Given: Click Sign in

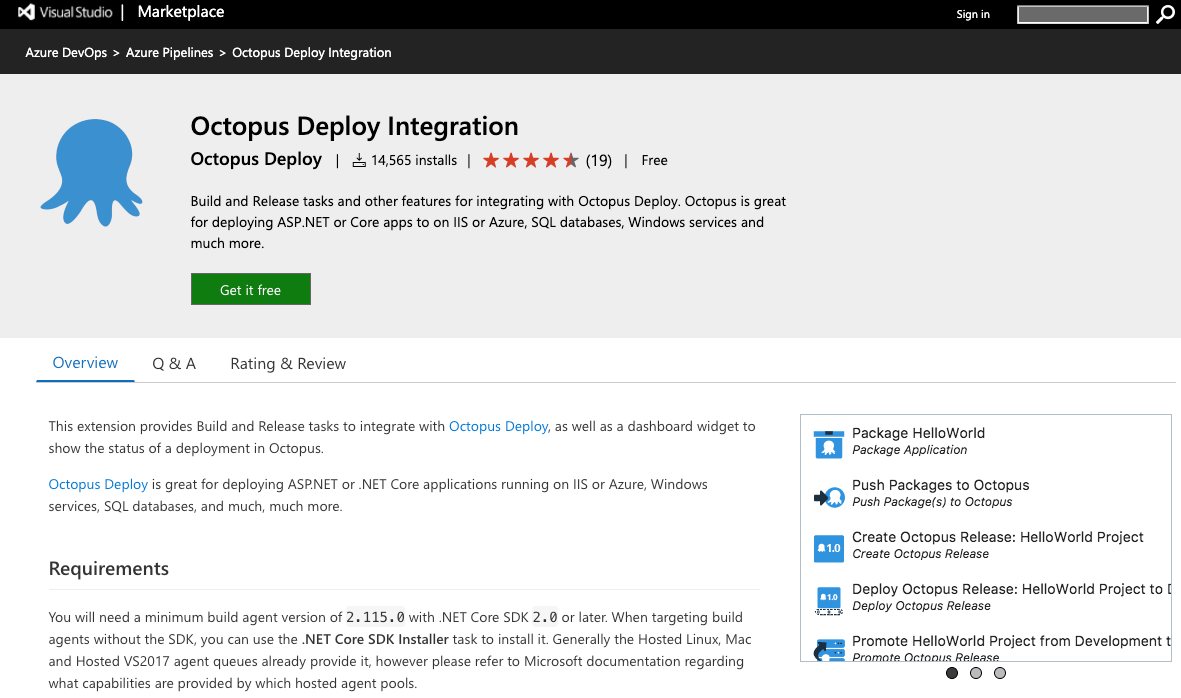Looking at the screenshot, I should pos(972,14).
